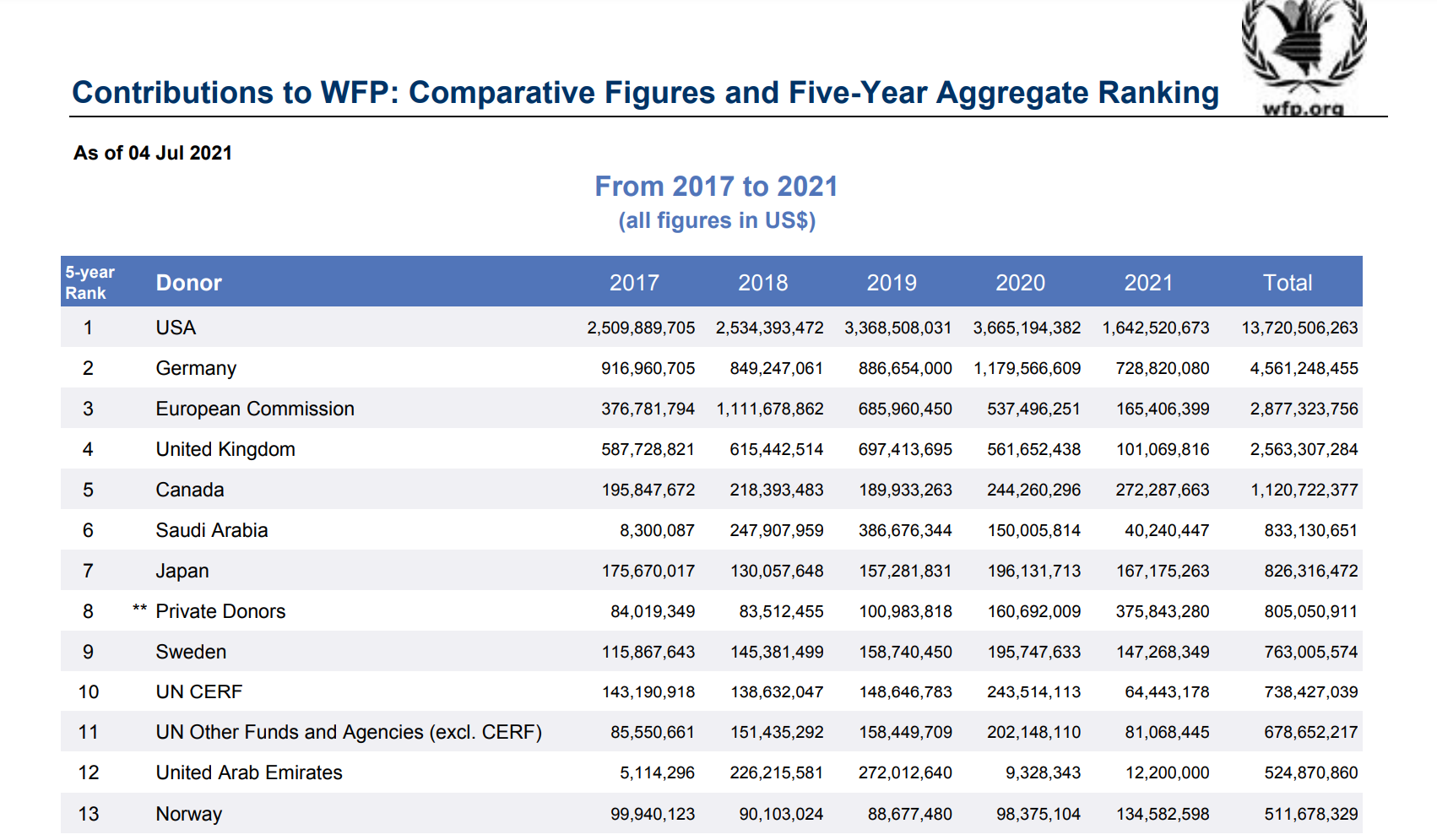The height and width of the screenshot is (840, 1437).
Task: Click the '**' marker beside Private Donors
Action: 139,609
